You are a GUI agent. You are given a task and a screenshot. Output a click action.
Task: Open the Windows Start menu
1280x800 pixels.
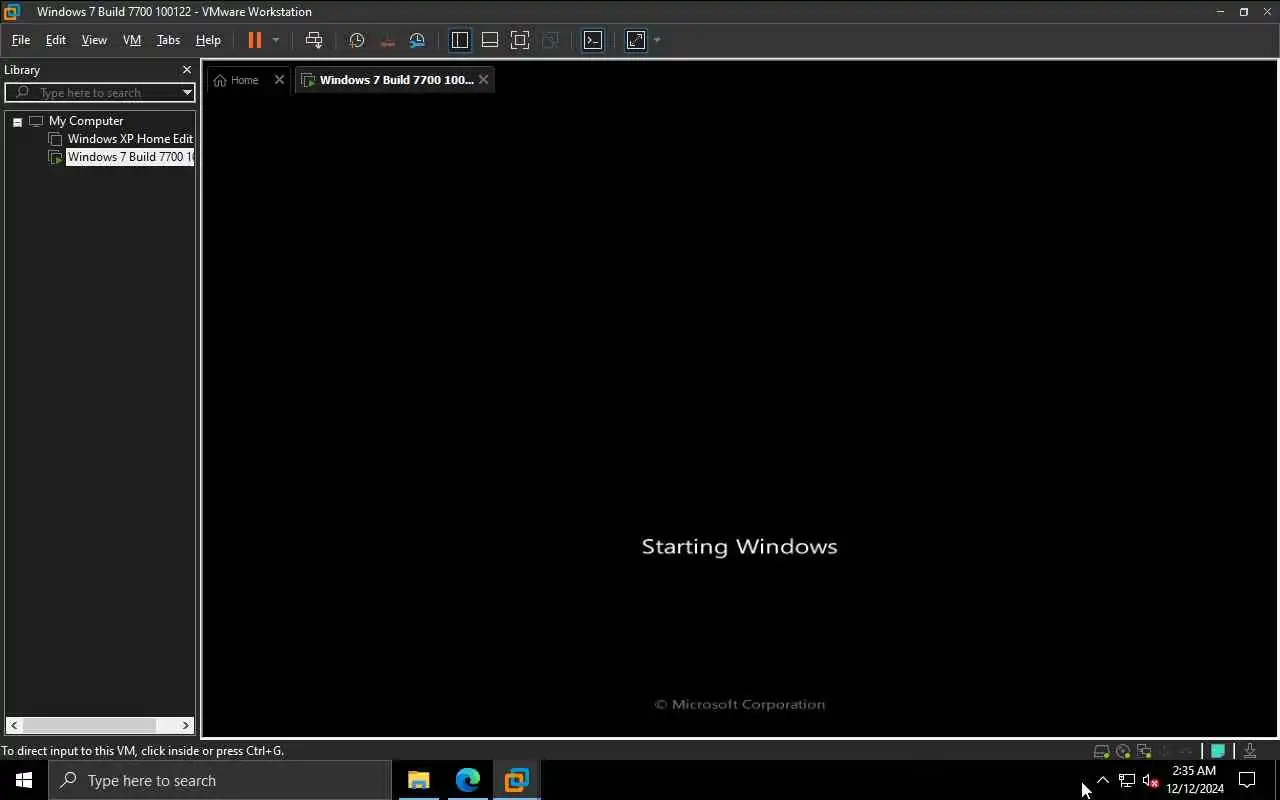pos(24,780)
